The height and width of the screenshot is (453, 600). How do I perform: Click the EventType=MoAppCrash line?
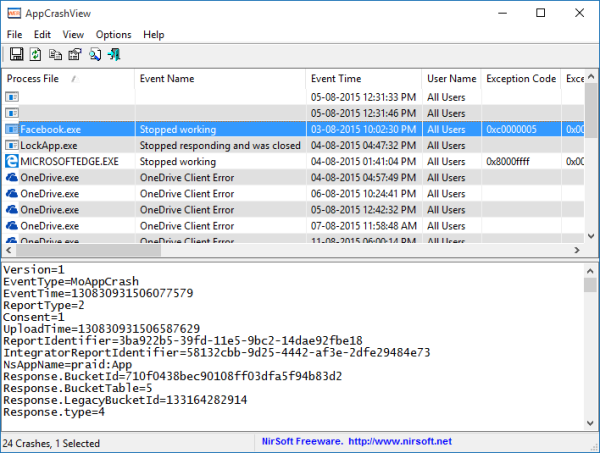click(71, 282)
